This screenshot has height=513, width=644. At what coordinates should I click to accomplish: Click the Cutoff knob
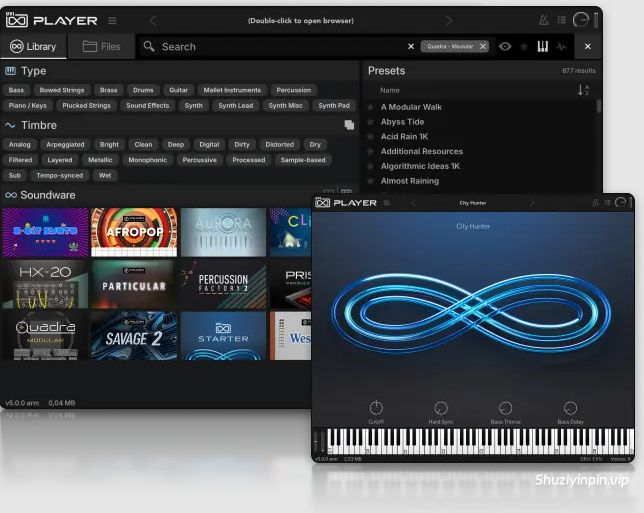(x=376, y=408)
